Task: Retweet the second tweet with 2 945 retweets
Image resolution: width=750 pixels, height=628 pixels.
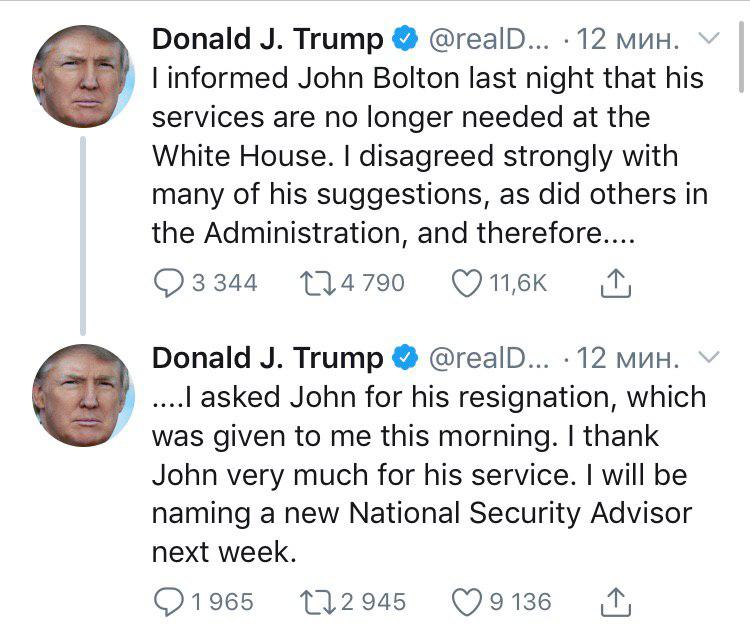Action: [x=317, y=601]
